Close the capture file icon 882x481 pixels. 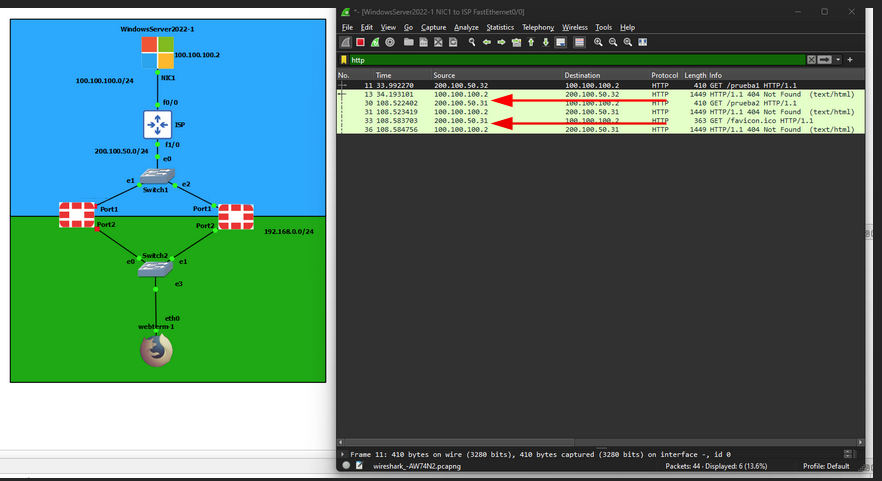438,42
